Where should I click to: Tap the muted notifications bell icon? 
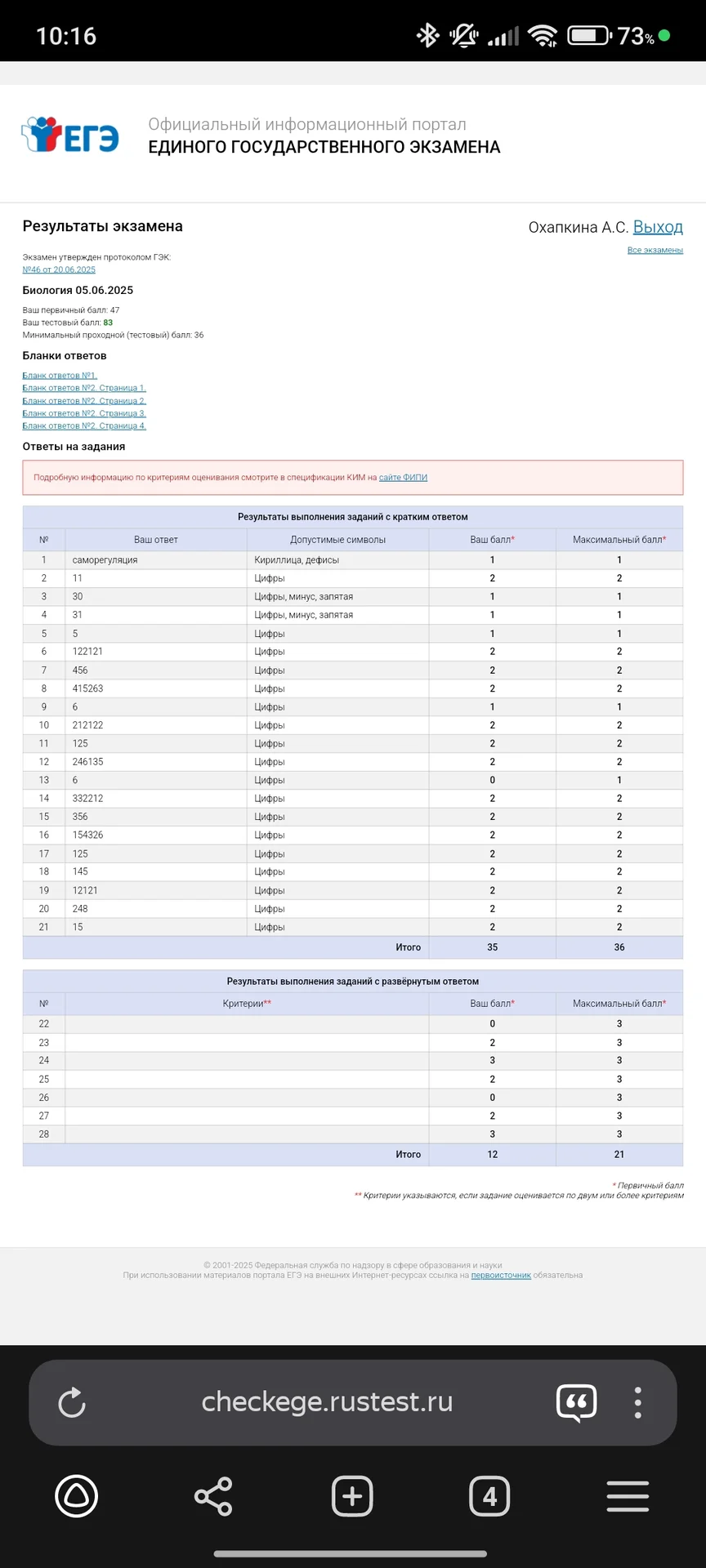(x=464, y=35)
